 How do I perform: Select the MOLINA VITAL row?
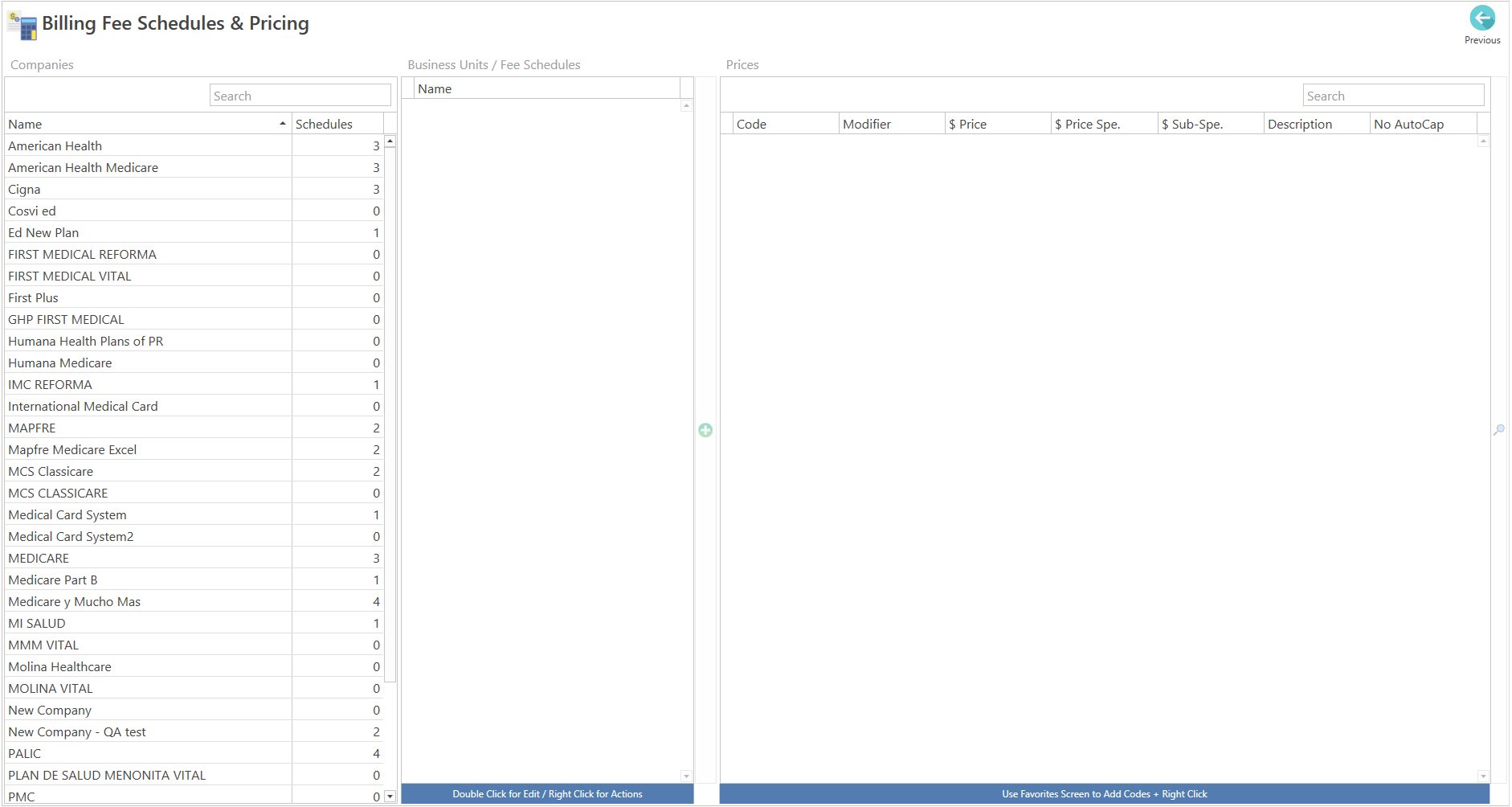click(x=194, y=688)
